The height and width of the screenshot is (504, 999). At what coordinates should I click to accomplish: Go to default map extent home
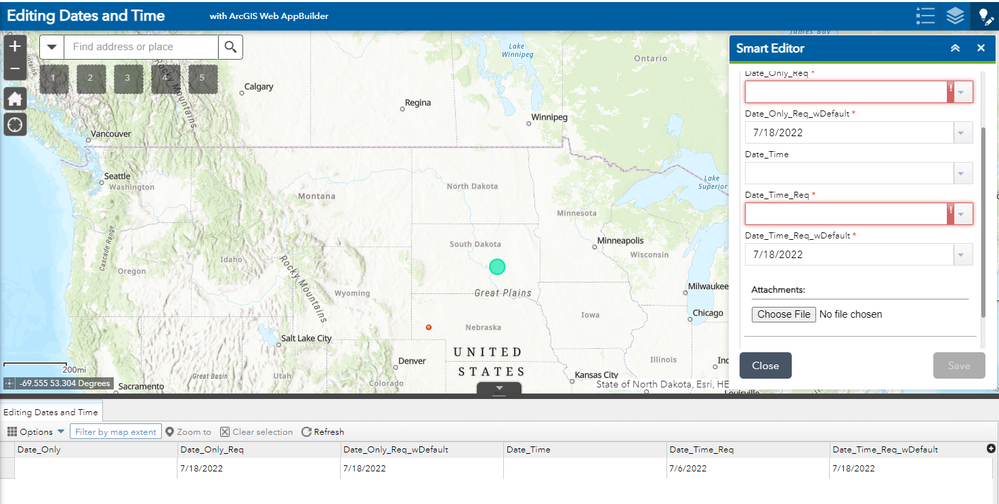pos(15,99)
